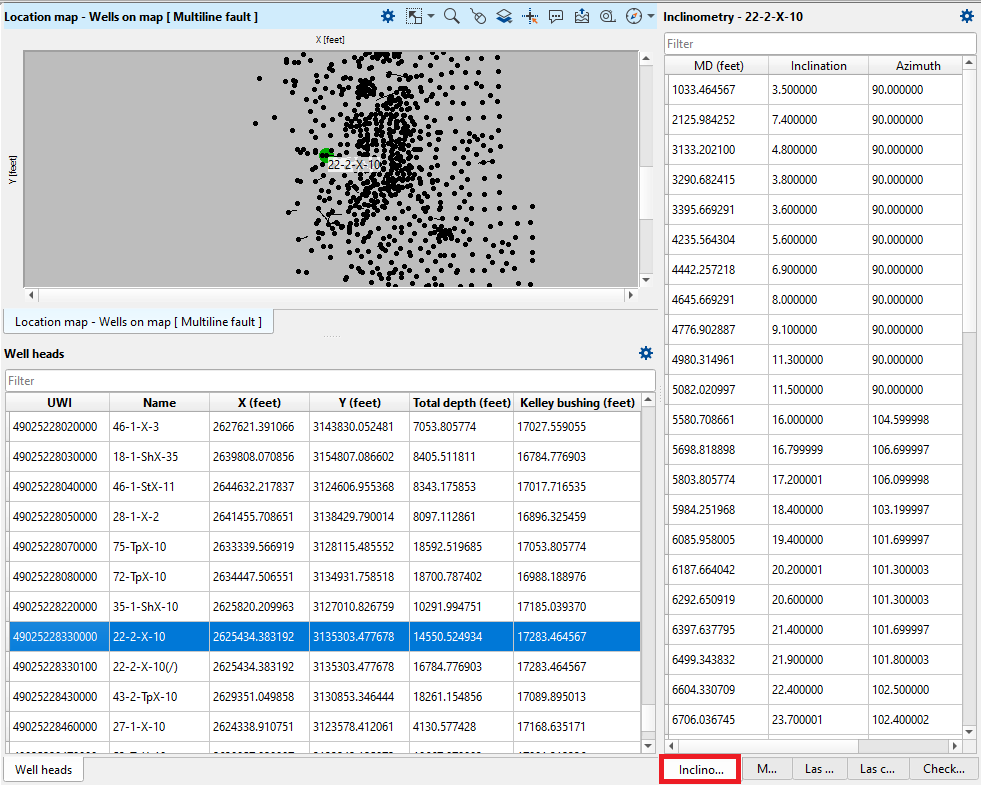
Task: Select the zoom magnifier tool
Action: coord(450,16)
